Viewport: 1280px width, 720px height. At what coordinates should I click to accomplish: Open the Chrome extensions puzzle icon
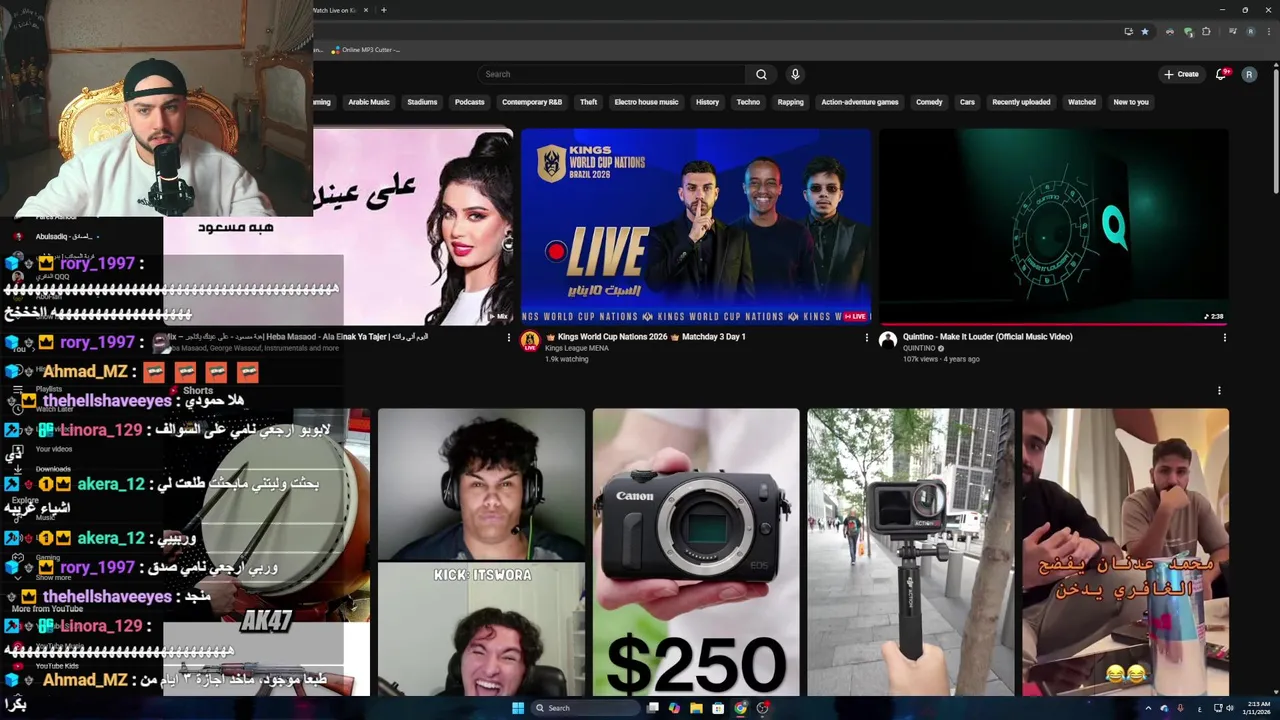(x=1207, y=31)
